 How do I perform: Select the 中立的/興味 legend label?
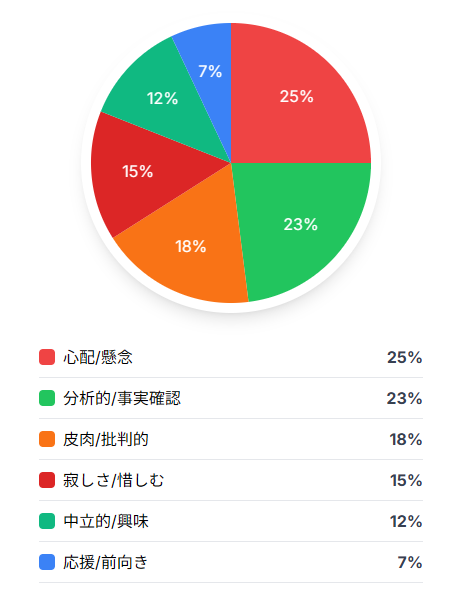[106, 521]
